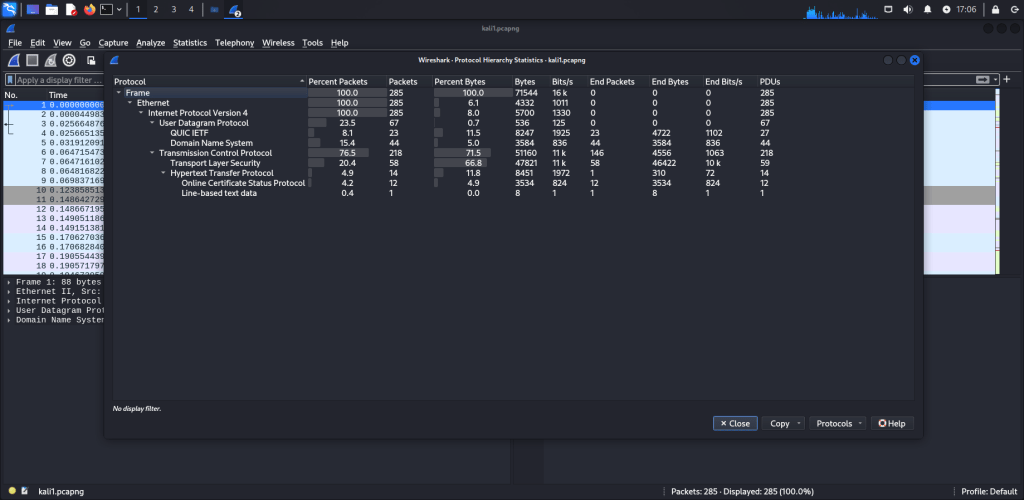The height and width of the screenshot is (500, 1024).
Task: Click the Help button in dialog
Action: coord(892,423)
